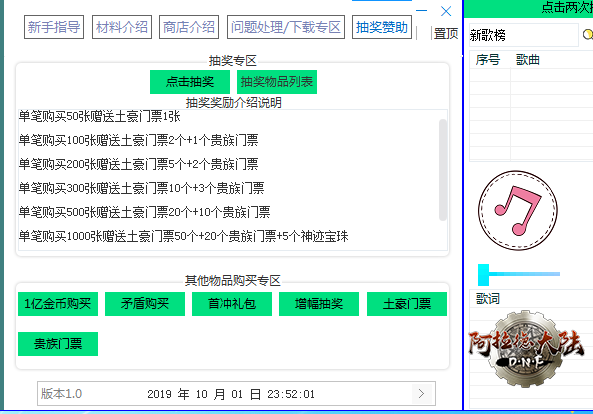Image resolution: width=593 pixels, height=414 pixels.
Task: Click 1亿金币购买 button
Action: [58, 304]
